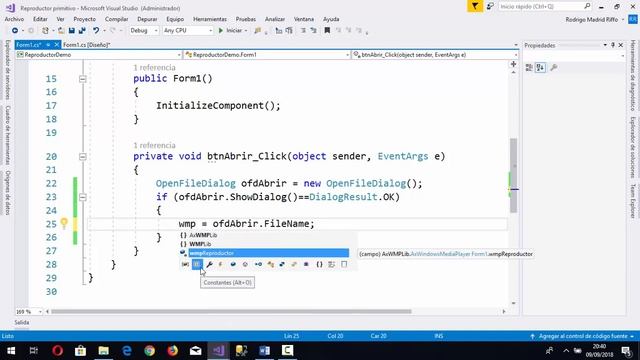640x360 pixels.
Task: Click the Properties panel alphabetical sort icon
Action: (540, 68)
